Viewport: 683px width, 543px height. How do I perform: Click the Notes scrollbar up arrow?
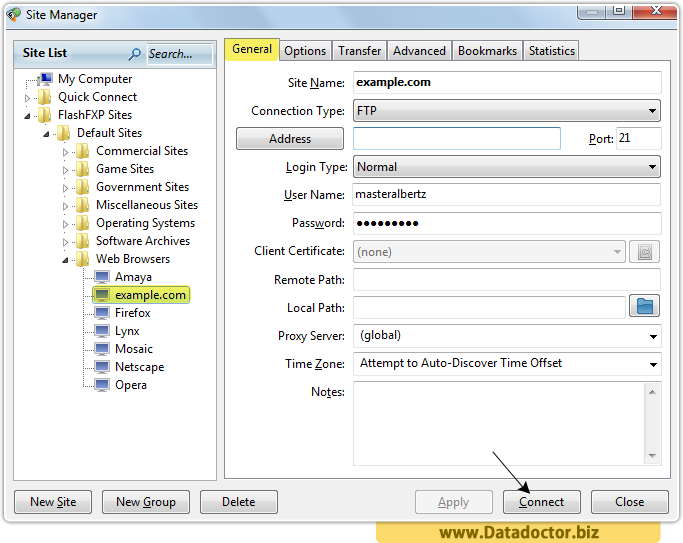tap(652, 392)
